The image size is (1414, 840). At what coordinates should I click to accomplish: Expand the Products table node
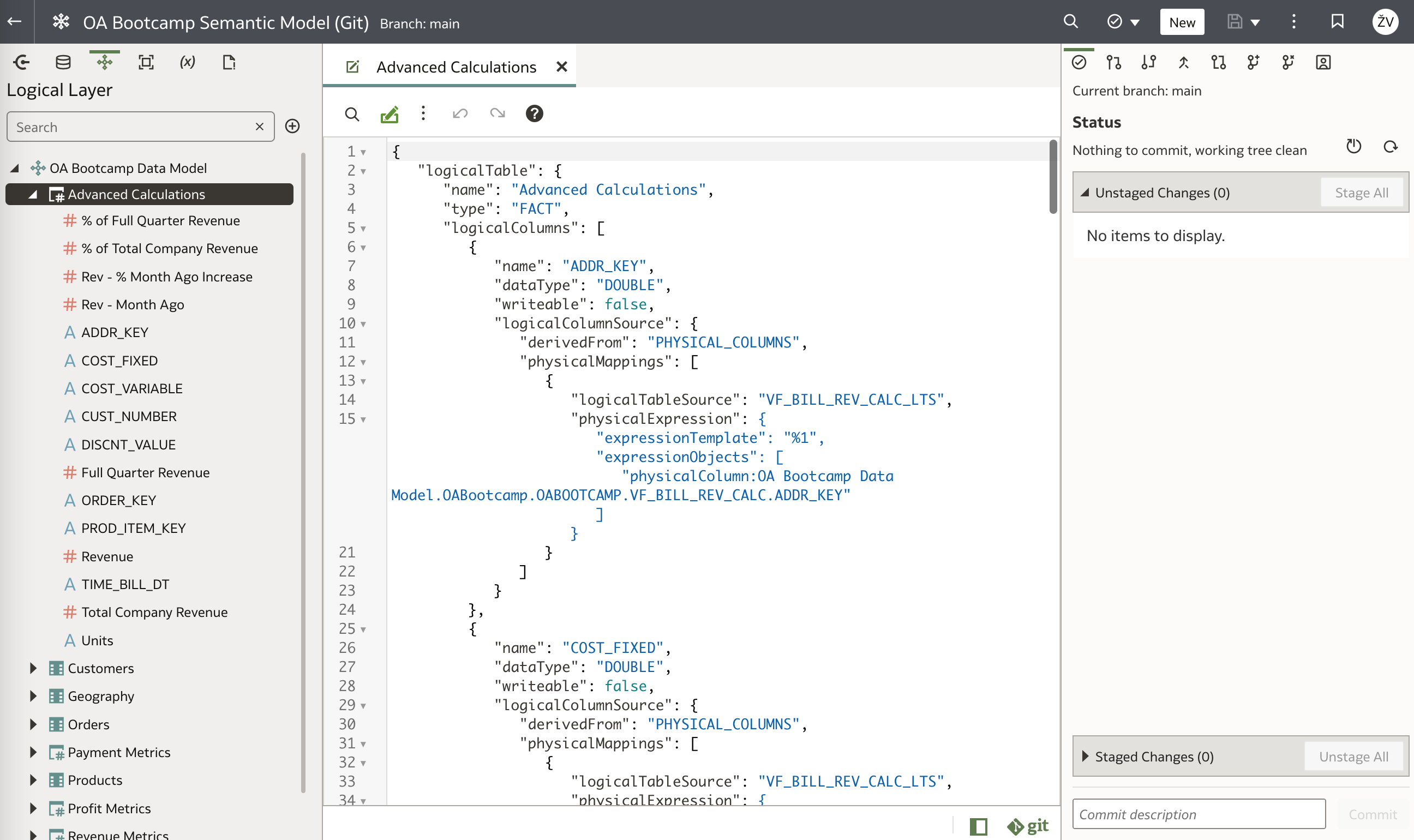pos(33,781)
